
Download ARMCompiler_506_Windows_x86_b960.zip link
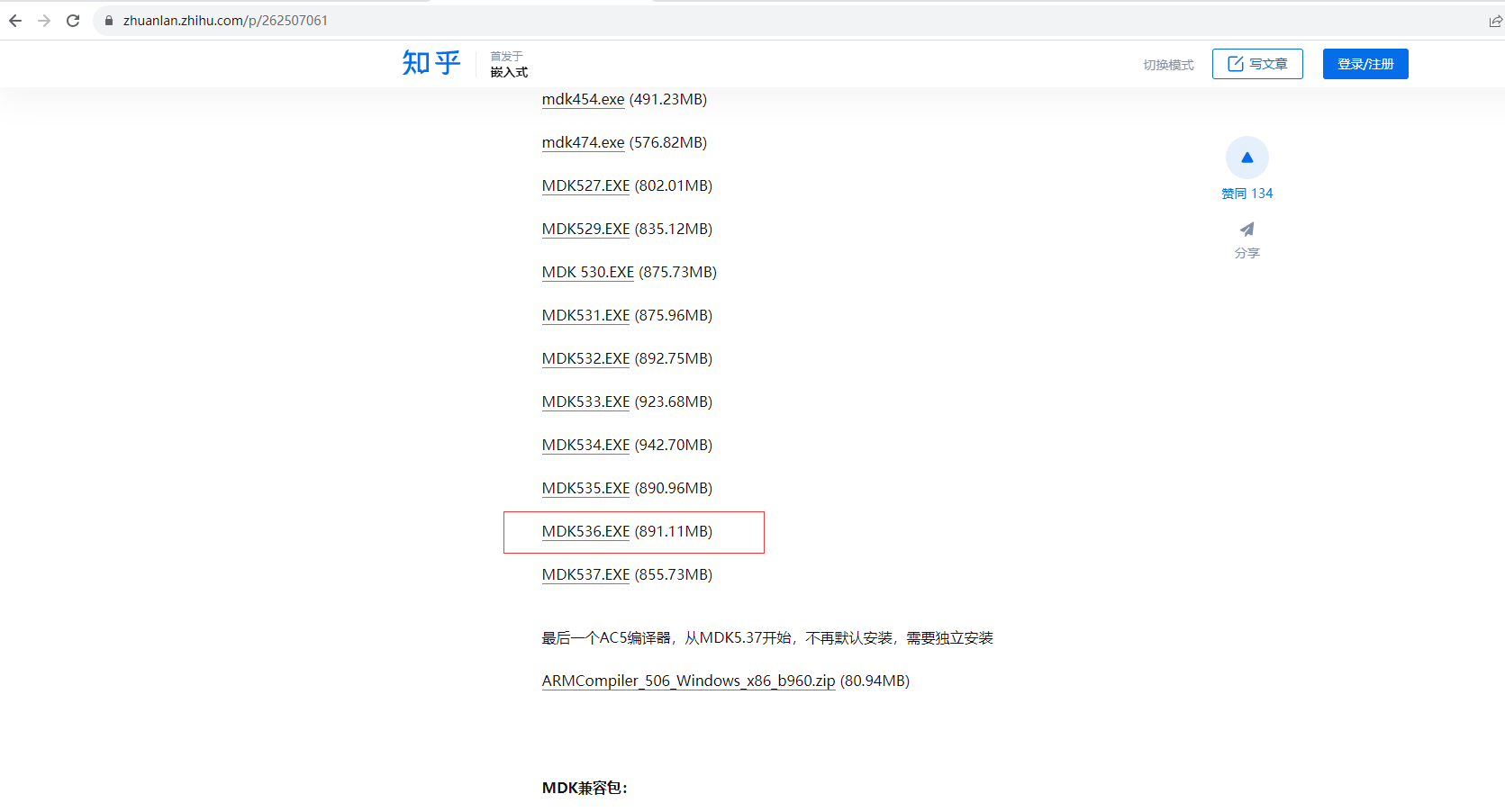(x=688, y=681)
